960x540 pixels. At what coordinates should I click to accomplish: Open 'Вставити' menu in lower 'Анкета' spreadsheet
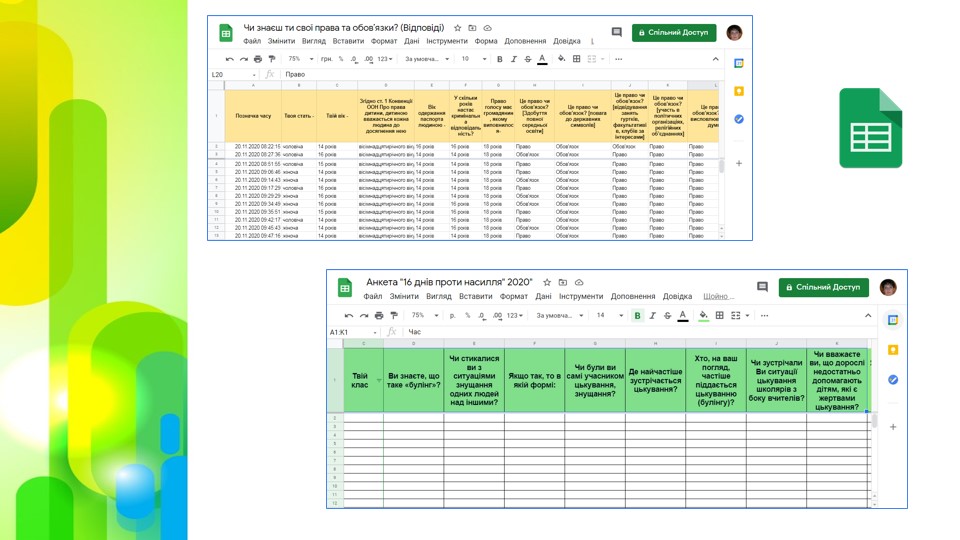click(x=475, y=296)
